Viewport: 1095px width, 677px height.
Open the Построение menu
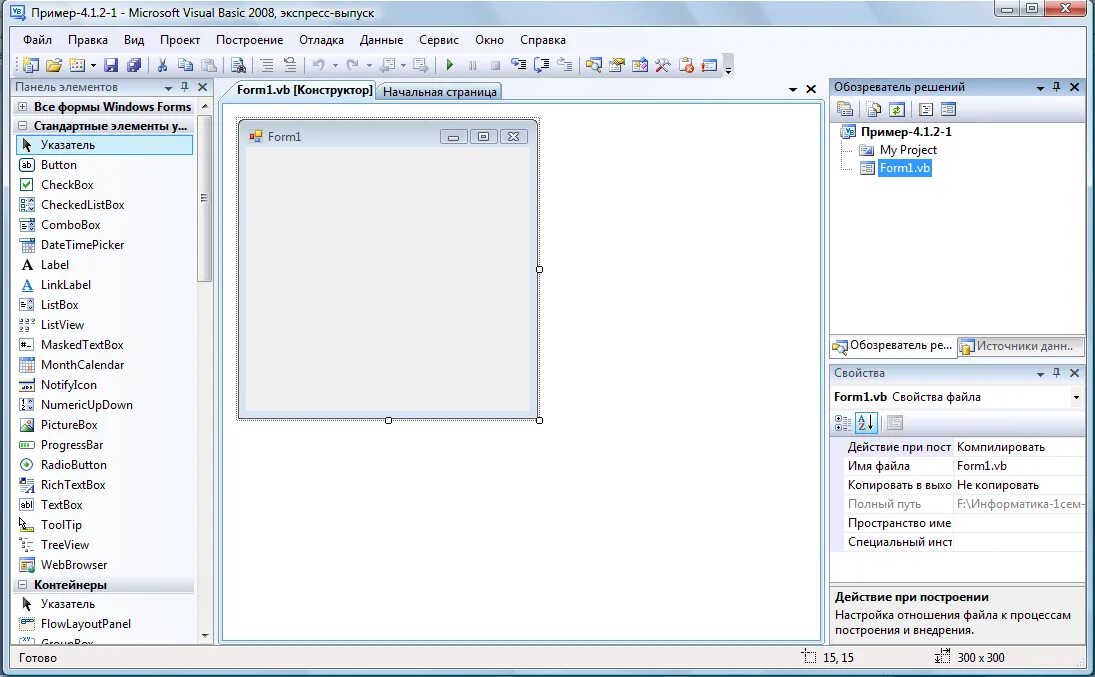click(249, 40)
